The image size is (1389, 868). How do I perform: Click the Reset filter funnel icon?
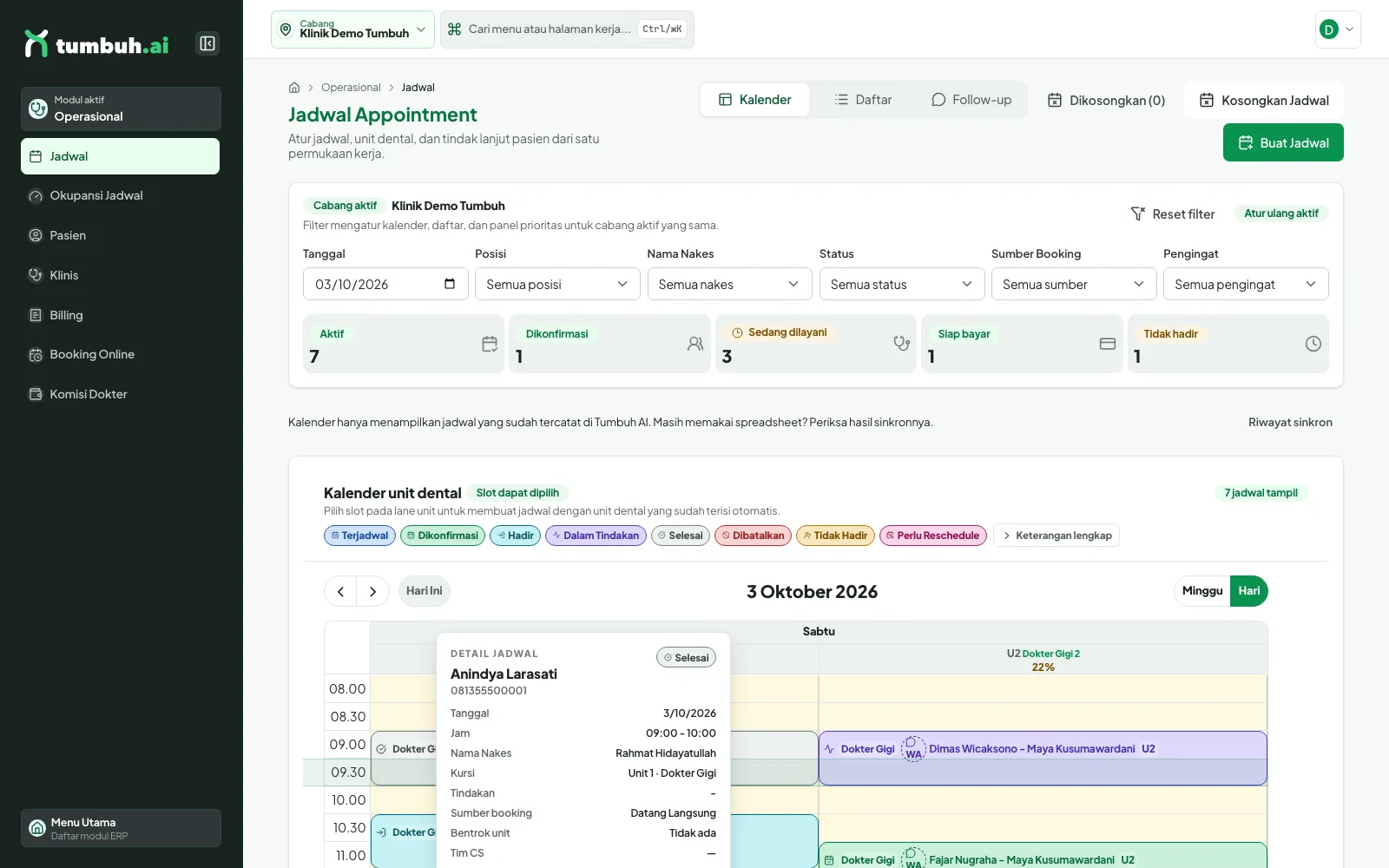pyautogui.click(x=1138, y=214)
